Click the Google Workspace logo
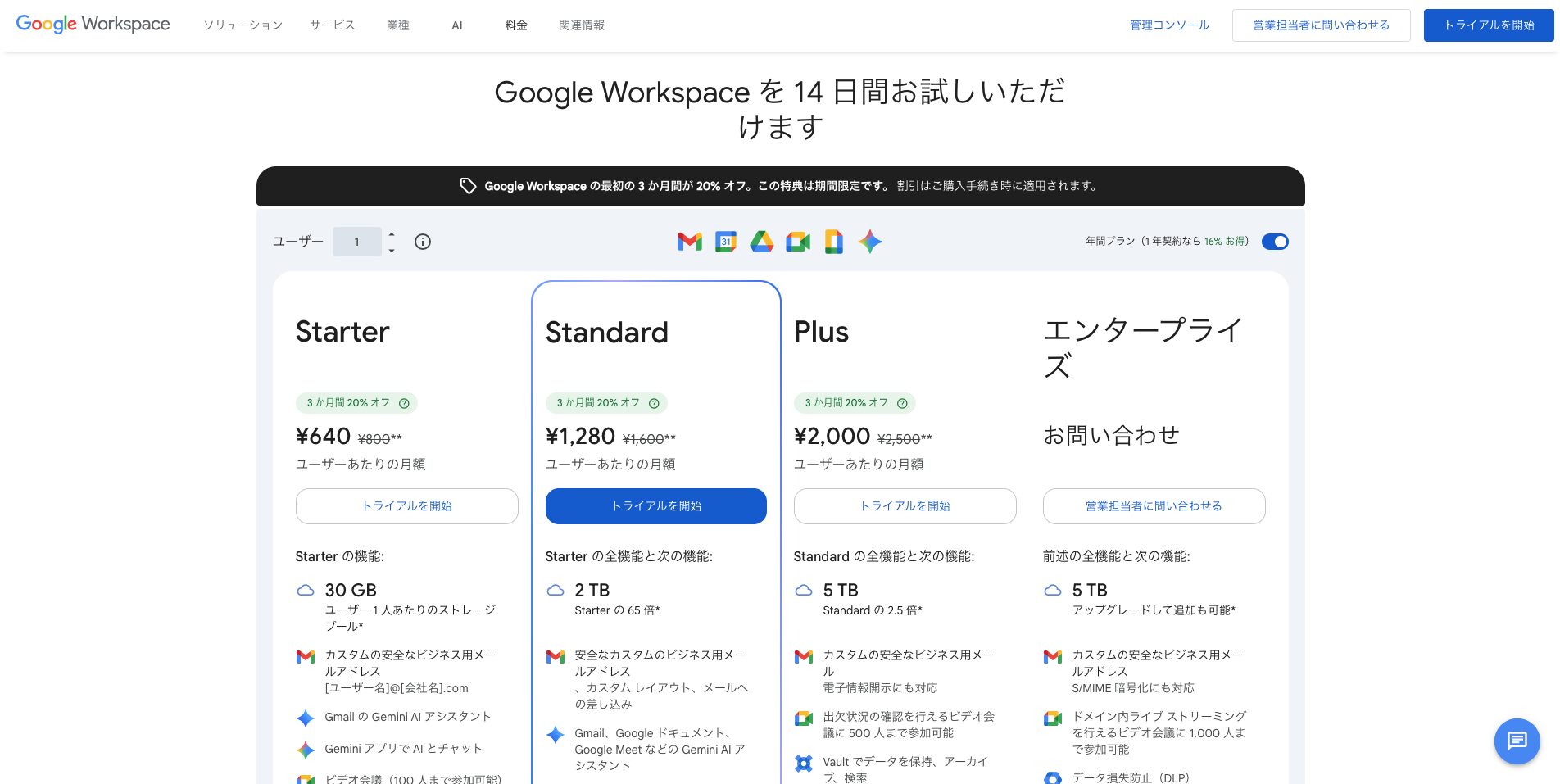 93,25
